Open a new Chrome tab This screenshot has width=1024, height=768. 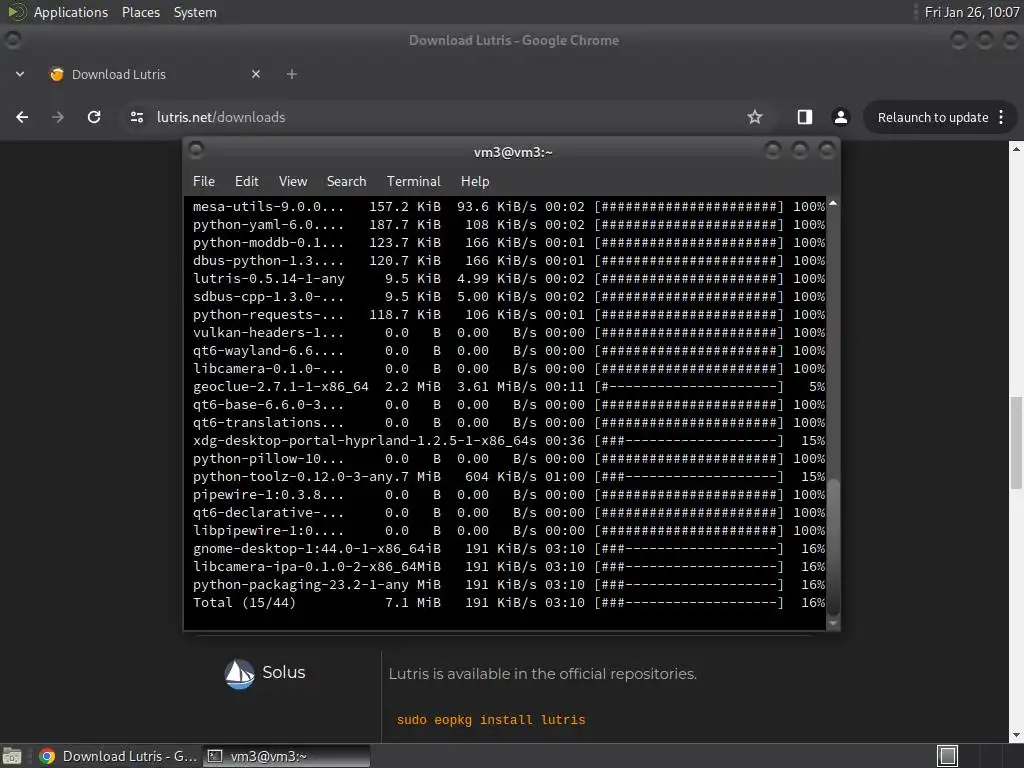[292, 74]
